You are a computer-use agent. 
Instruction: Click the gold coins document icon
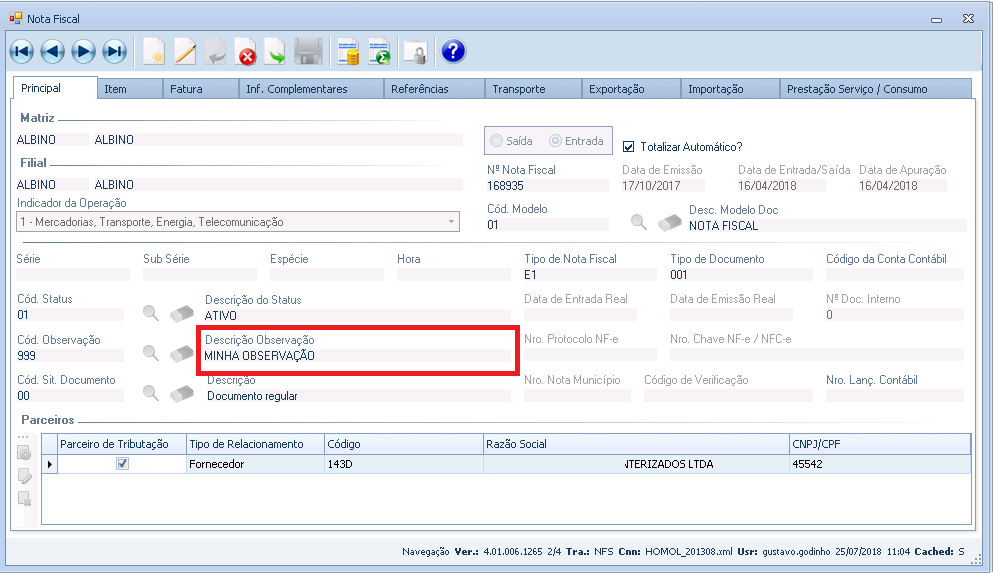coord(347,52)
